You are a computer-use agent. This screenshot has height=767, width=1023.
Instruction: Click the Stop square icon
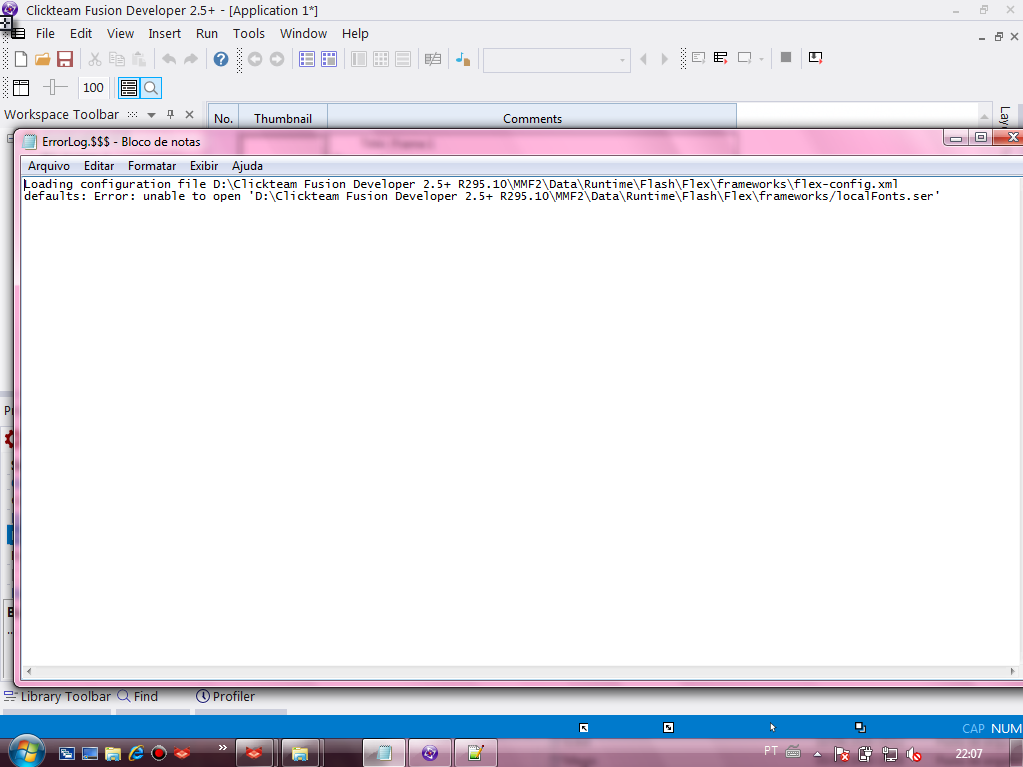coord(786,57)
